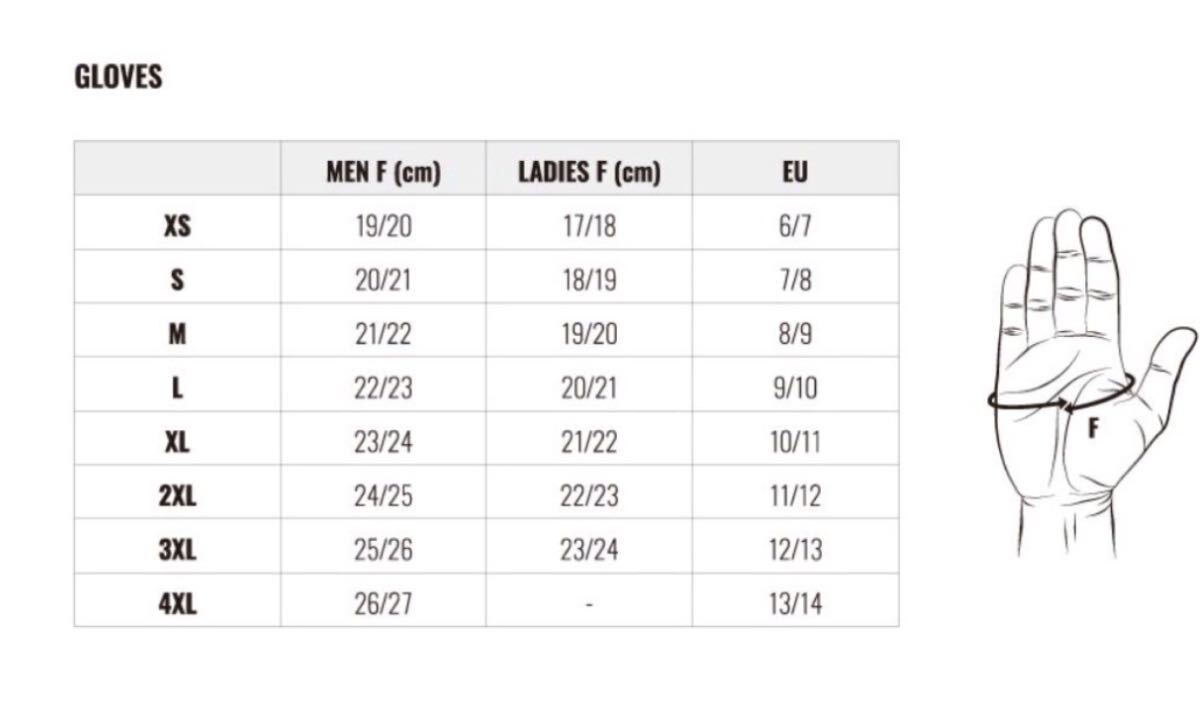
Task: Click the EU 13/14 size cell
Action: coord(795,604)
